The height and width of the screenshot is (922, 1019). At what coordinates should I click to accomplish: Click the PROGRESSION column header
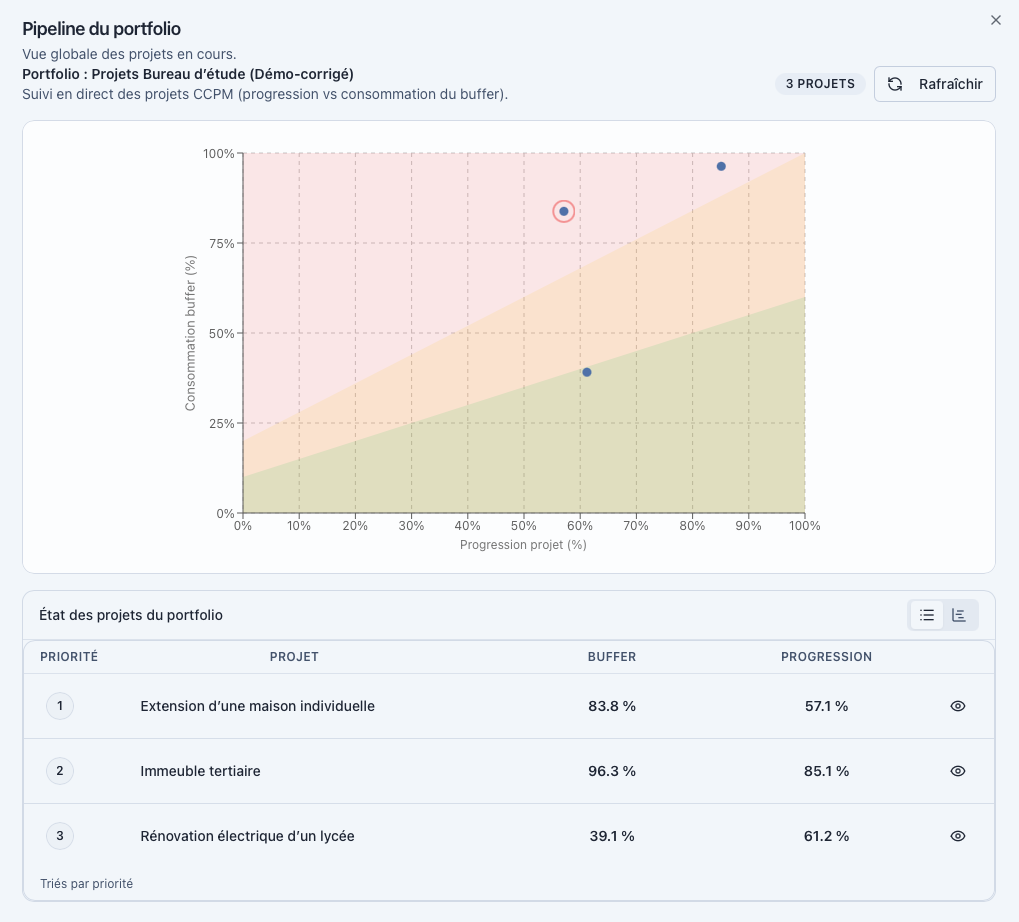coord(826,657)
